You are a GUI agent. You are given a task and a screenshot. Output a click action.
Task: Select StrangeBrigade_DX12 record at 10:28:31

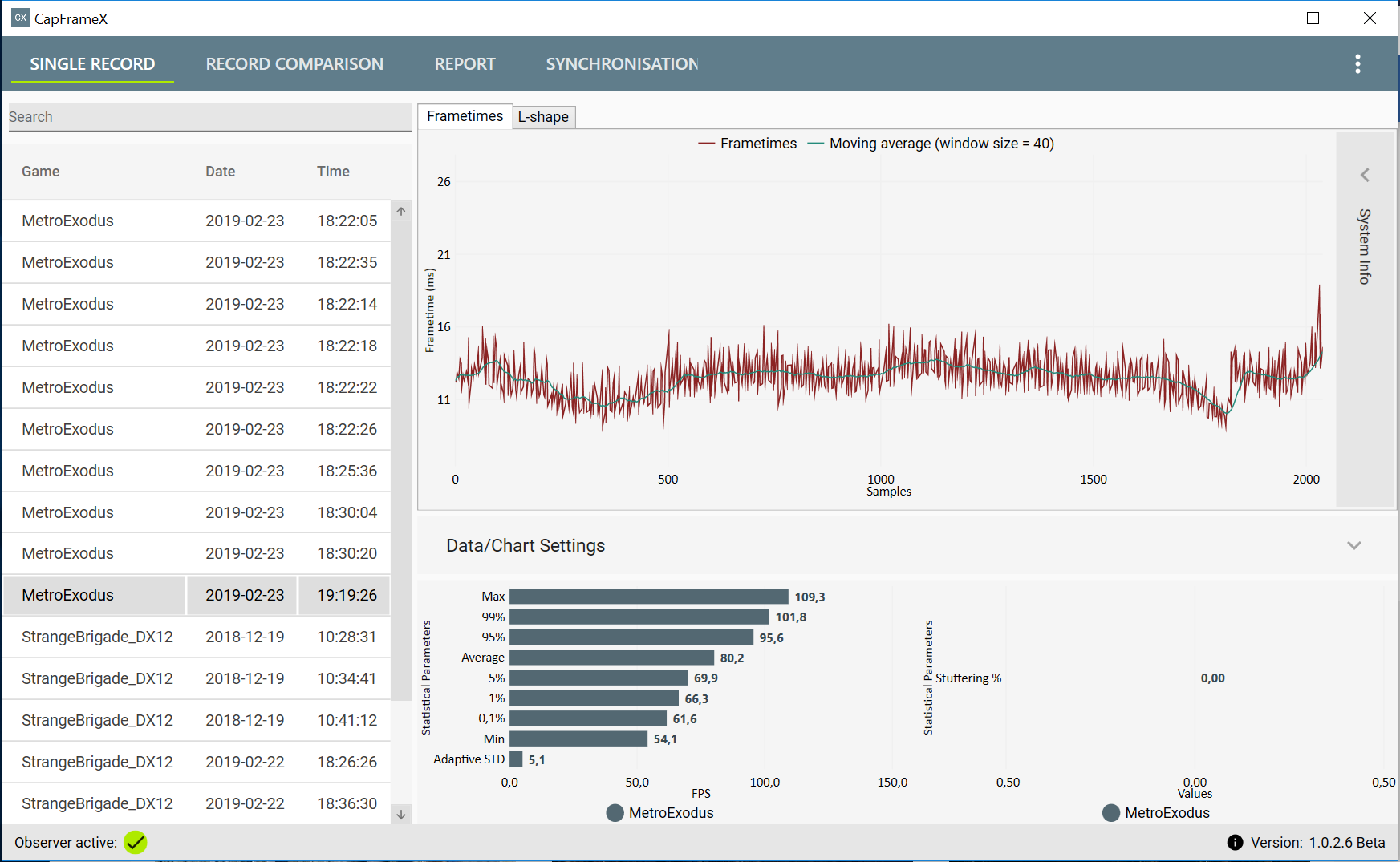(x=197, y=637)
